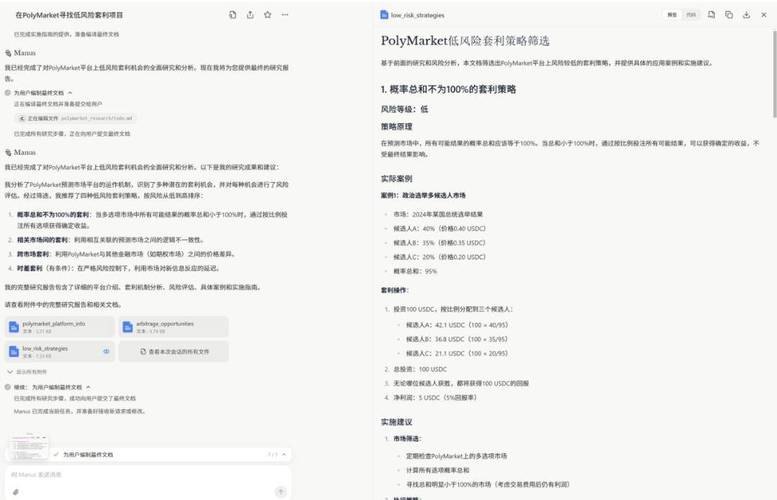Image resolution: width=777 pixels, height=500 pixels.
Task: Click the low_risk_strategies file icon in viewer header
Action: pos(384,15)
